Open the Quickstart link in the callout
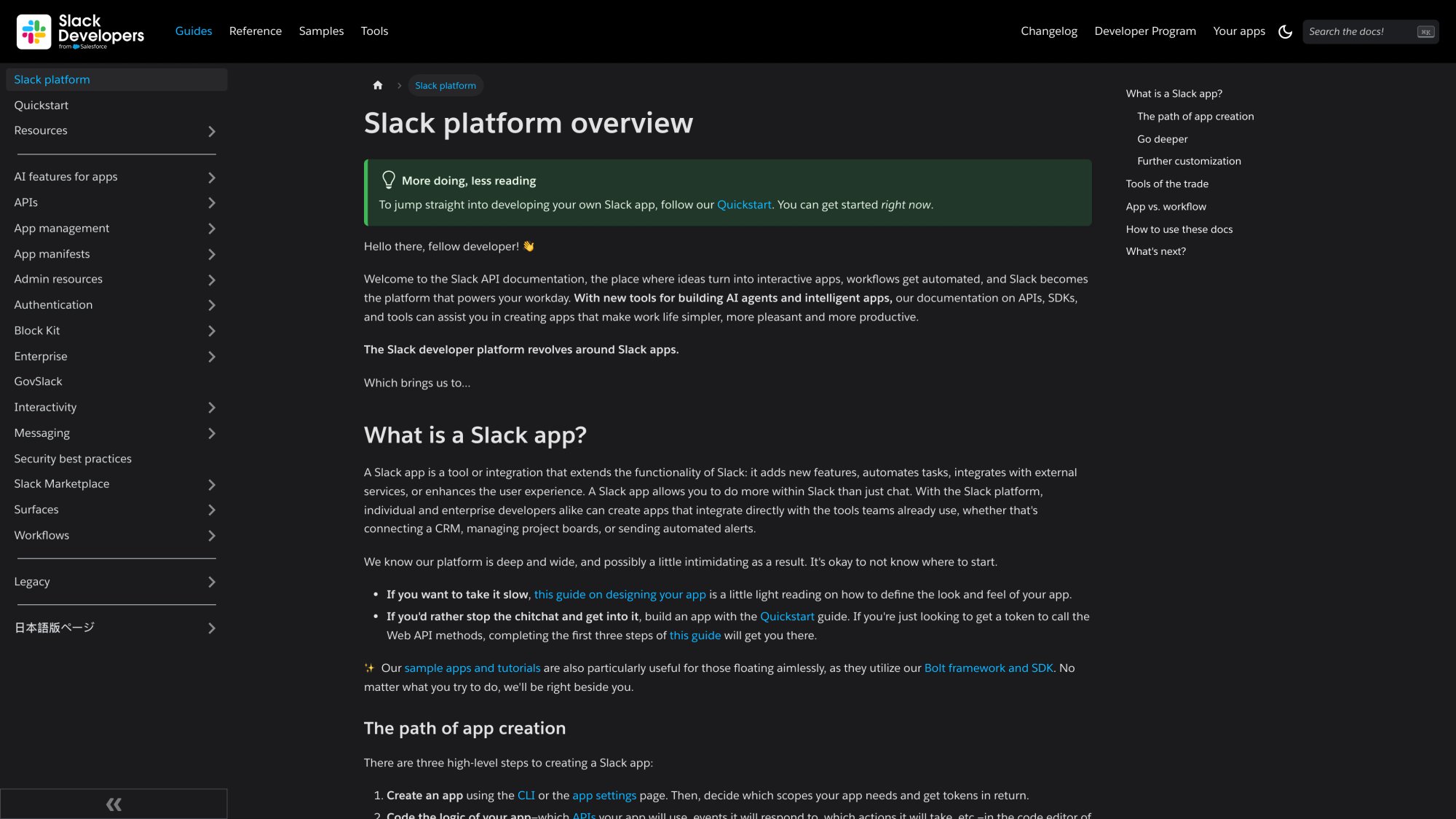The height and width of the screenshot is (819, 1456). [744, 205]
